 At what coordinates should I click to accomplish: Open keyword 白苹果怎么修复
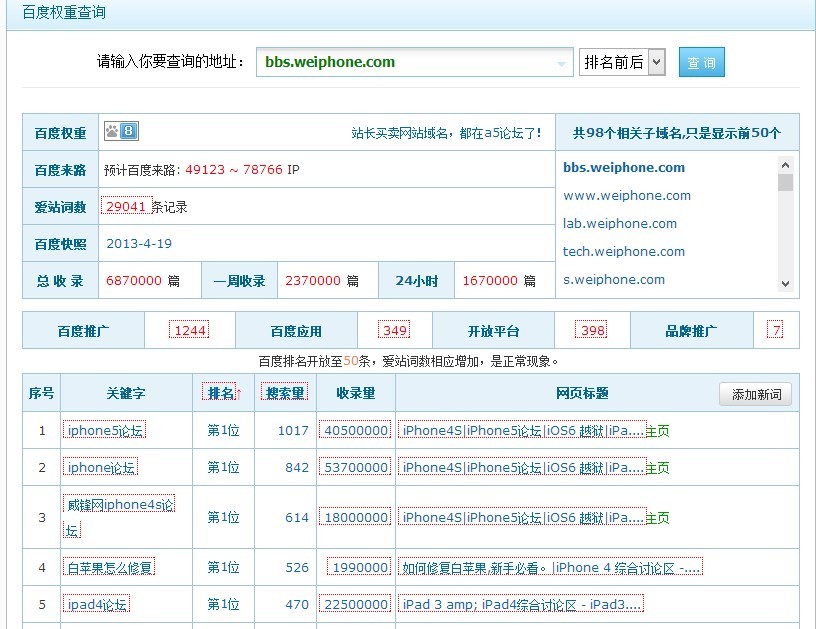click(x=109, y=567)
